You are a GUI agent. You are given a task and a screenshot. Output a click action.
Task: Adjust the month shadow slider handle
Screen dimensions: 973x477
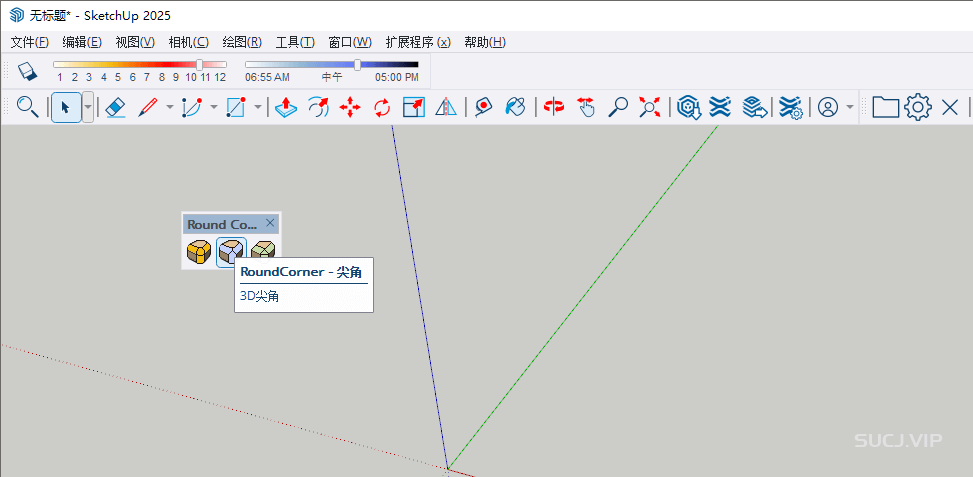pos(199,65)
